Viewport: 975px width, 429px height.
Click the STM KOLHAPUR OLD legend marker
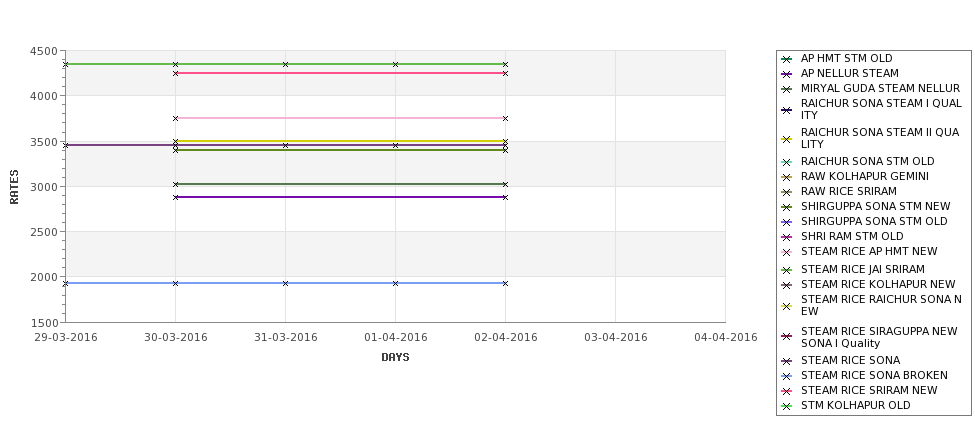pos(787,406)
